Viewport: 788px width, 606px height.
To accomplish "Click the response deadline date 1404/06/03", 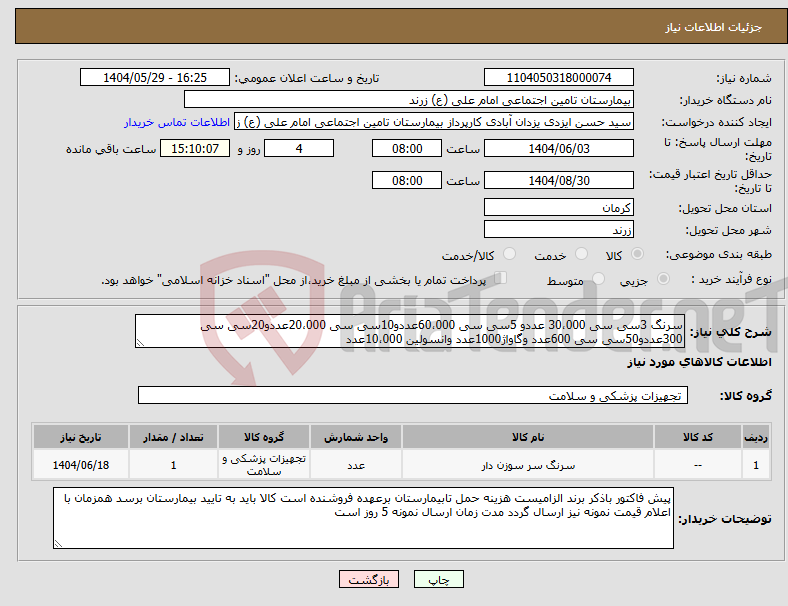I will [558, 148].
